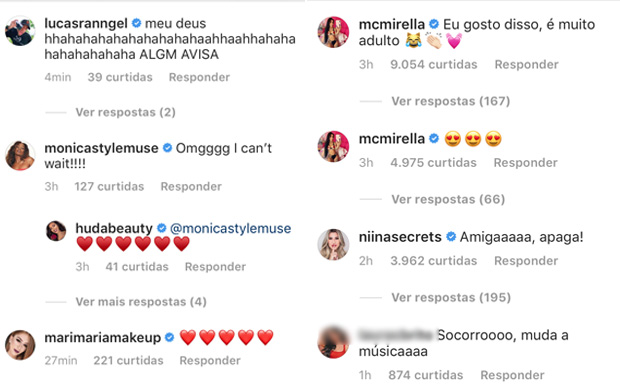View 9.054 curtidas likes list

[x=434, y=64]
